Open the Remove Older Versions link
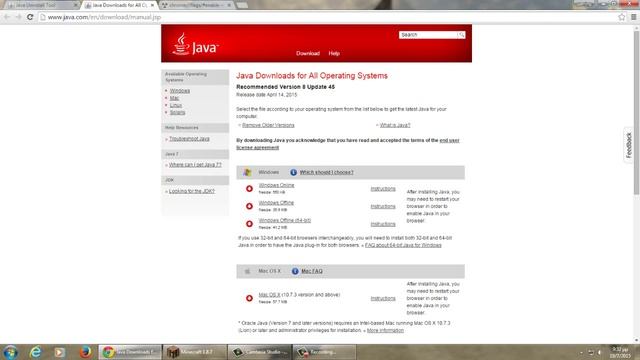 pos(268,125)
